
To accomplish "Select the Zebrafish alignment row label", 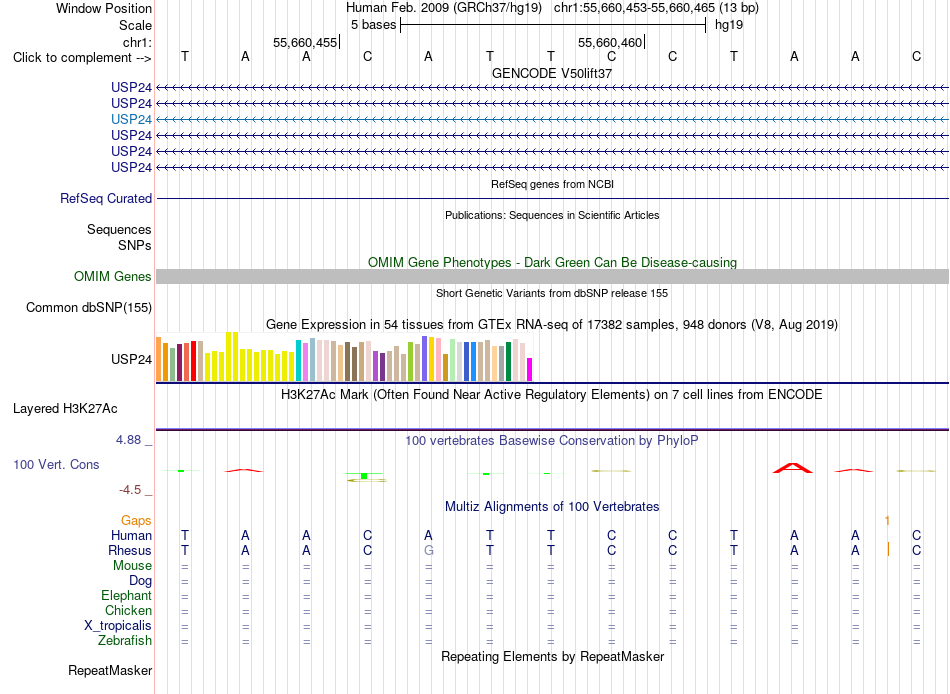I will tap(125, 640).
